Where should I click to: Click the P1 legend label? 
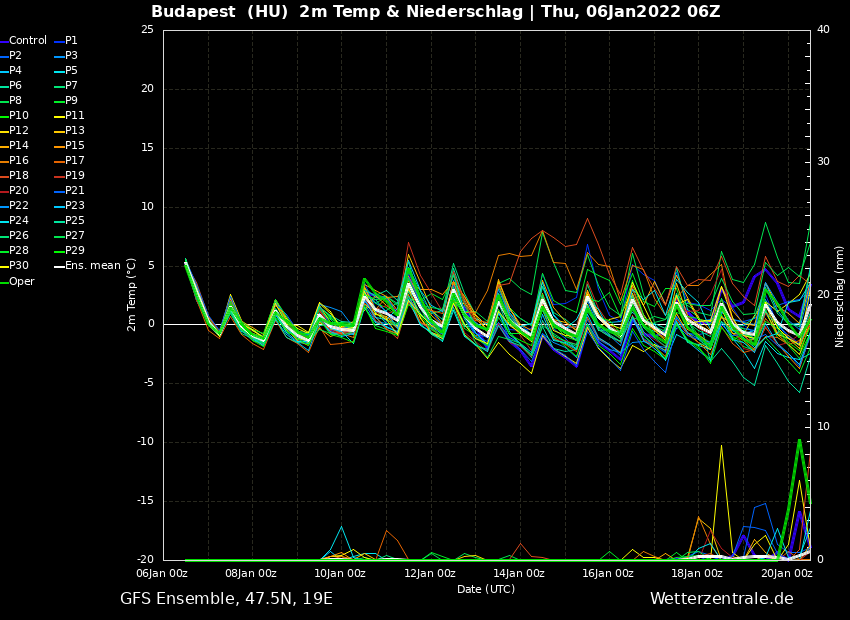[71, 41]
